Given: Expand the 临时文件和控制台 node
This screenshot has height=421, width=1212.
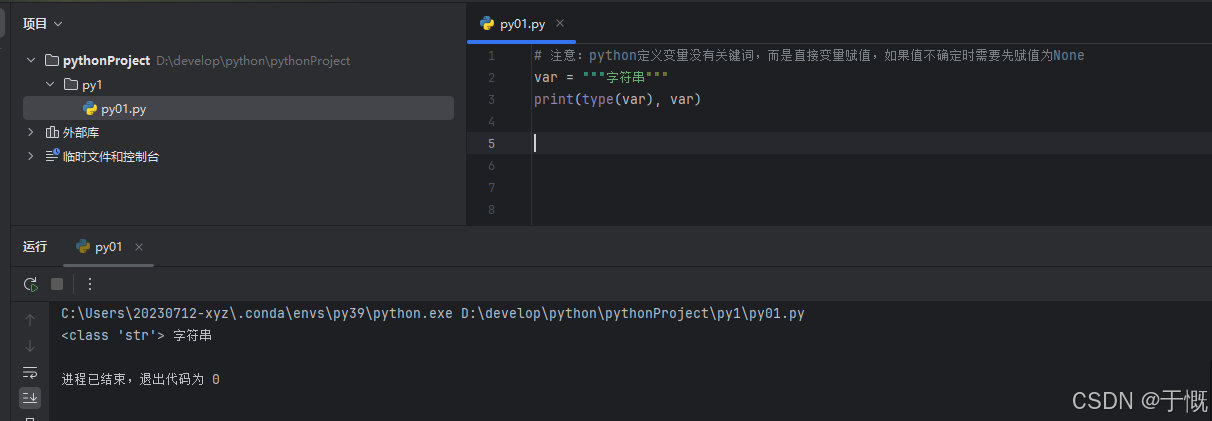Looking at the screenshot, I should (x=31, y=156).
